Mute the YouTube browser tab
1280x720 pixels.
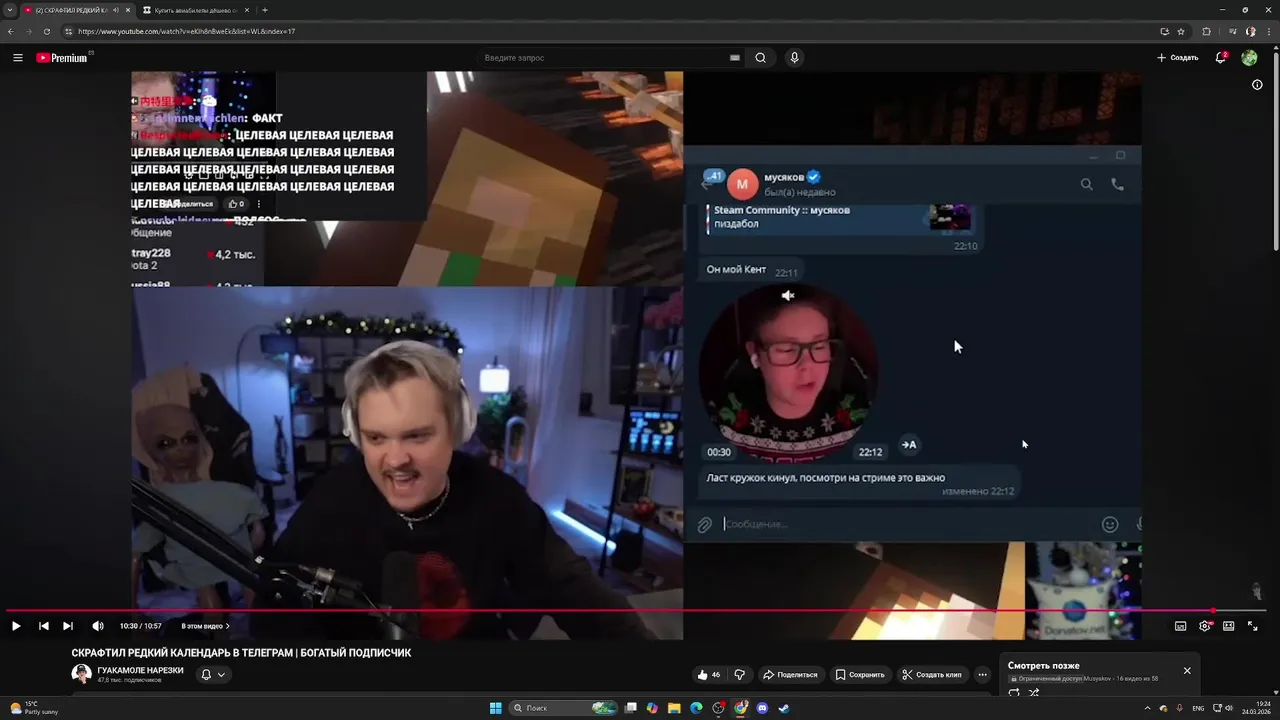[x=116, y=10]
